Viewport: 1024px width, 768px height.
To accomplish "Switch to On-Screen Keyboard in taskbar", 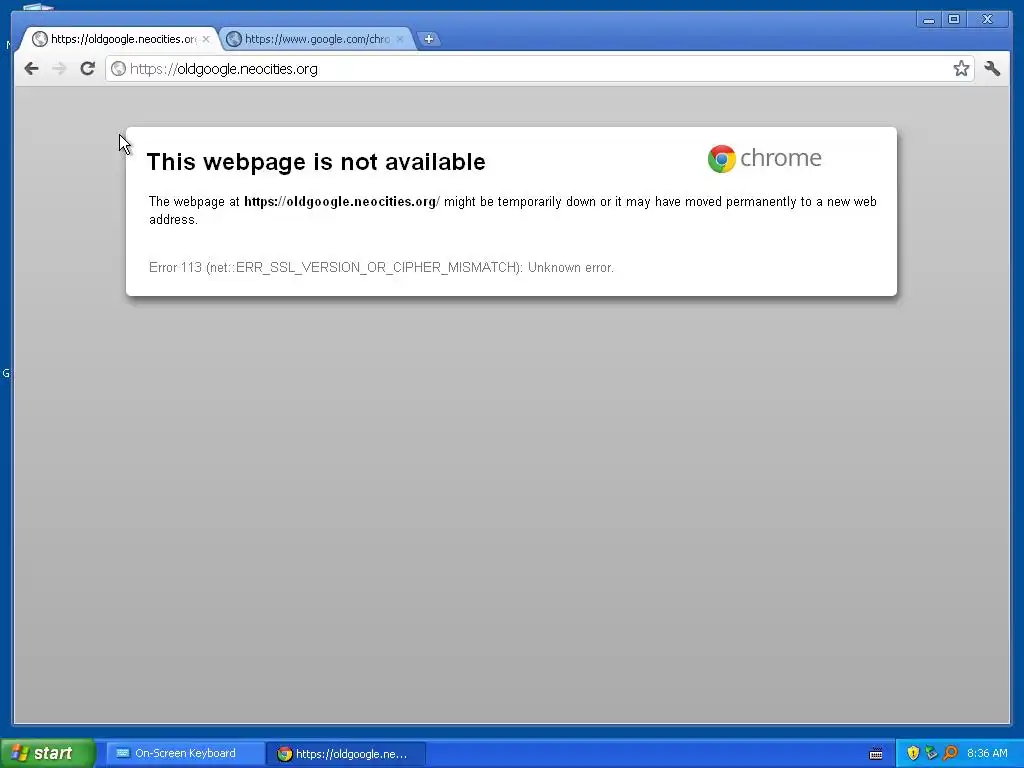I will 185,754.
